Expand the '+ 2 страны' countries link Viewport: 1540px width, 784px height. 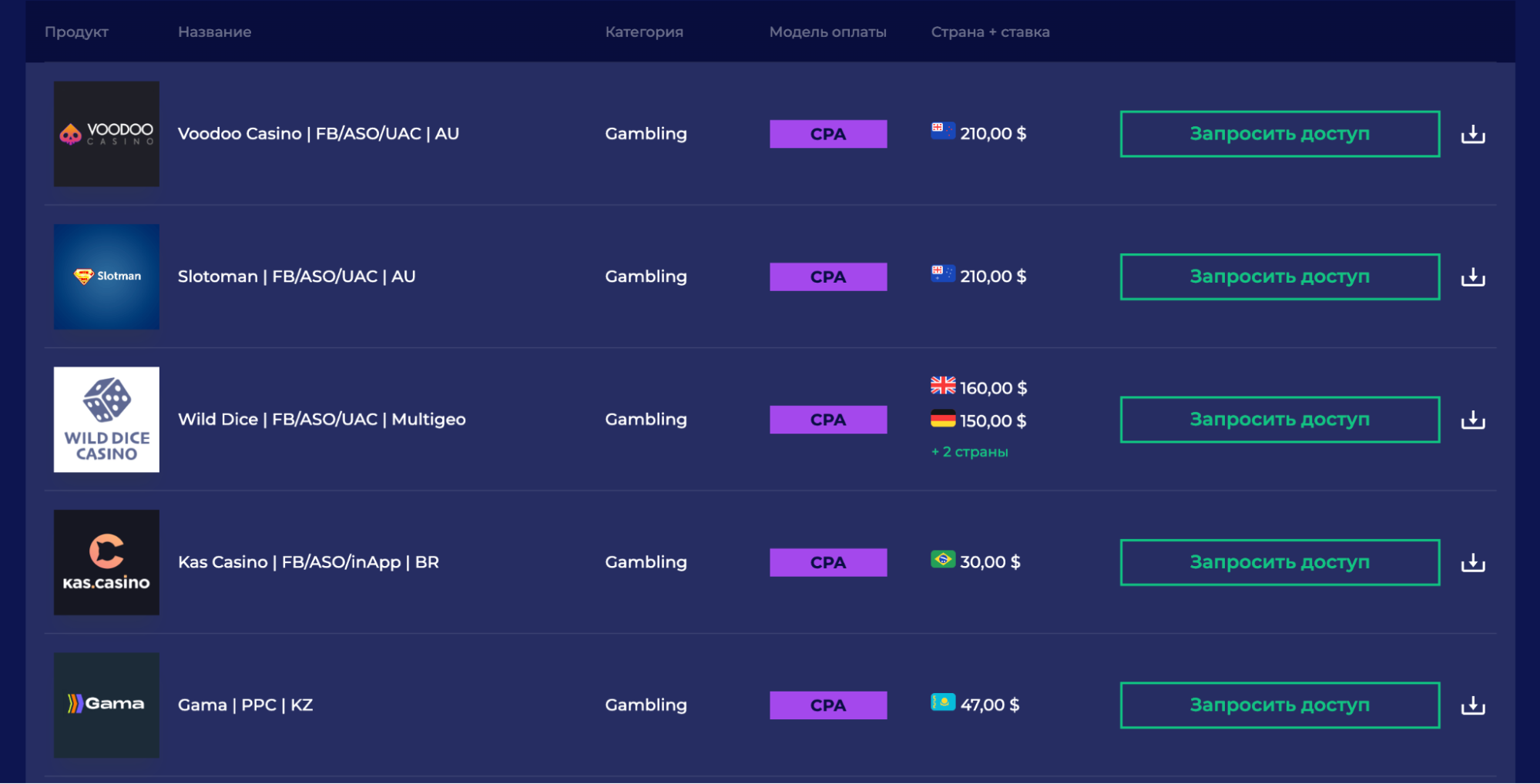click(969, 452)
